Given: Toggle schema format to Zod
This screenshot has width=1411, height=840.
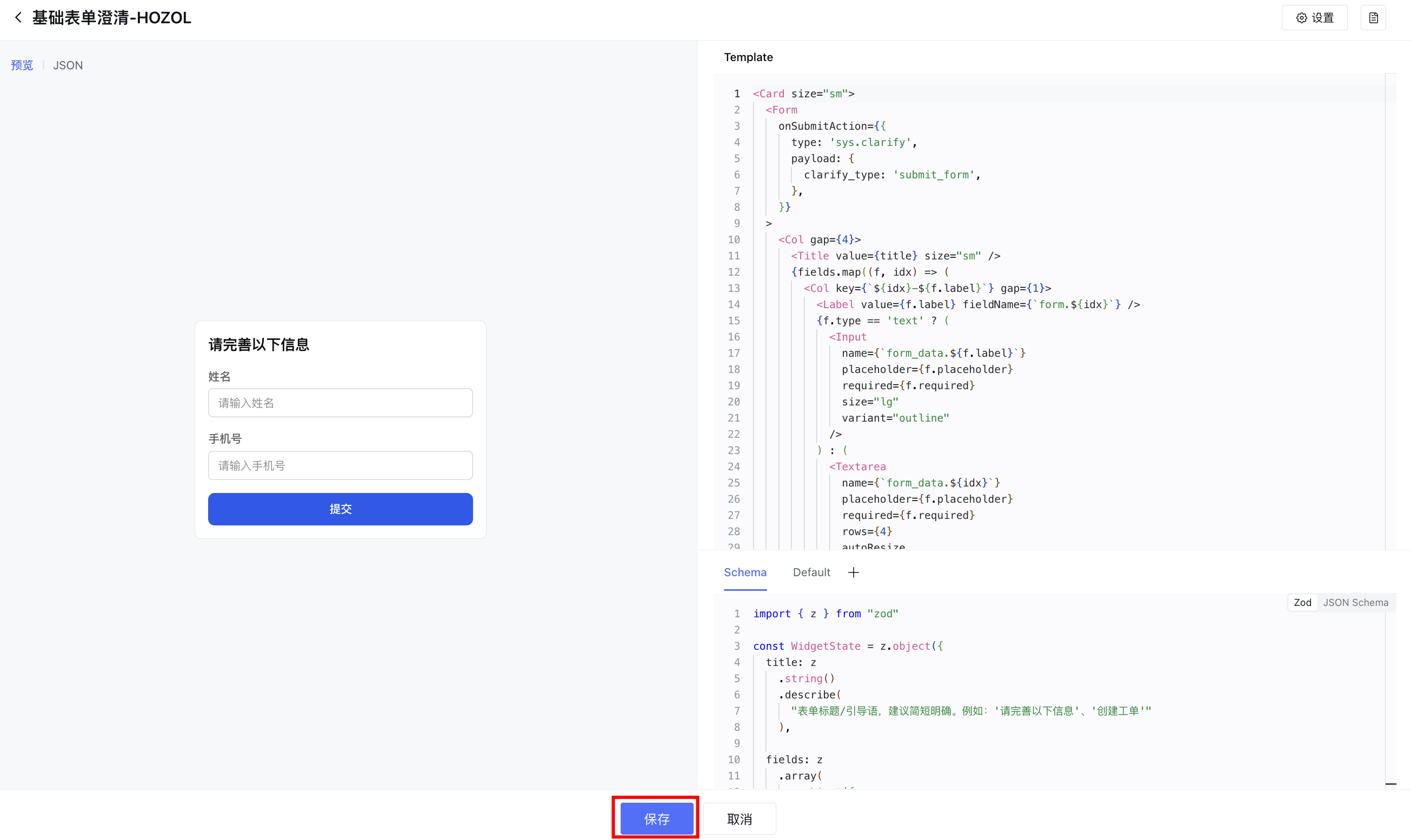Looking at the screenshot, I should click(x=1302, y=602).
